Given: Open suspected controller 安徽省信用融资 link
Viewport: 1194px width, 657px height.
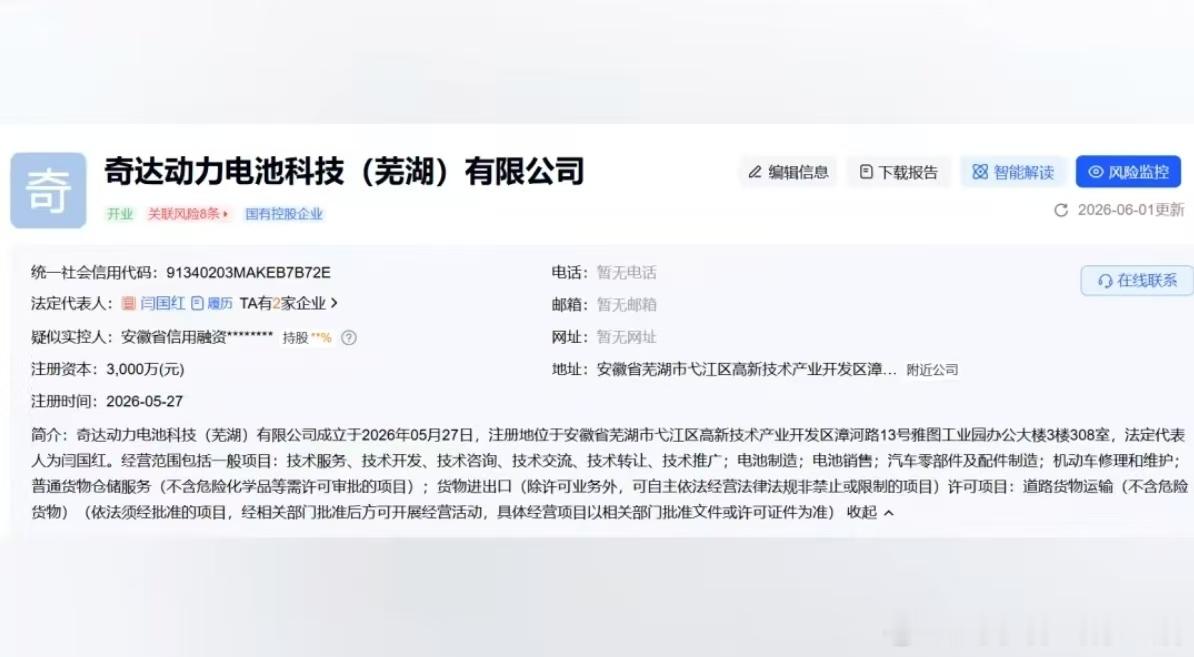Looking at the screenshot, I should (196, 336).
